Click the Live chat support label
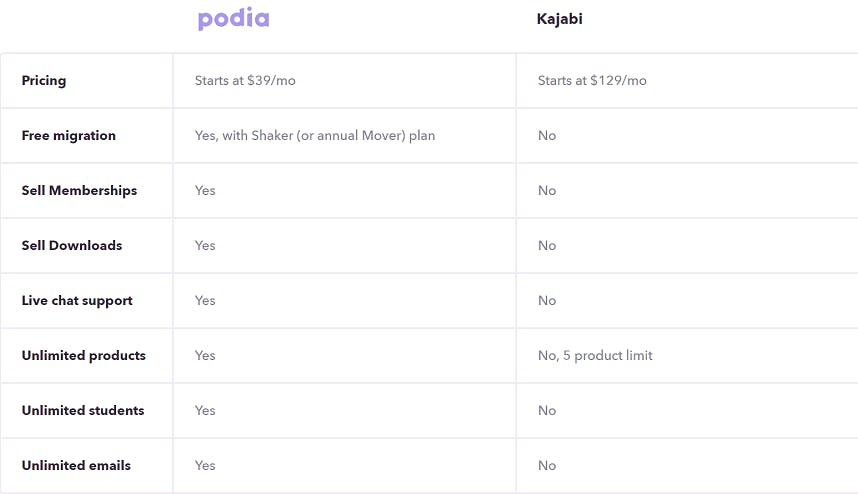858x494 pixels. point(77,300)
